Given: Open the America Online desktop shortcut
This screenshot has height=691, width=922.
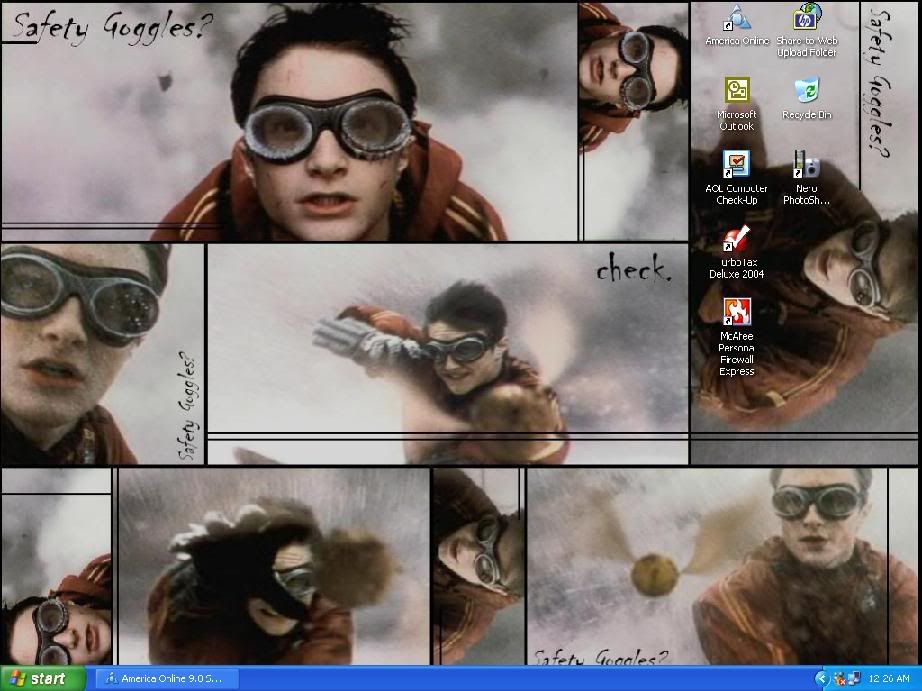Looking at the screenshot, I should (x=737, y=25).
